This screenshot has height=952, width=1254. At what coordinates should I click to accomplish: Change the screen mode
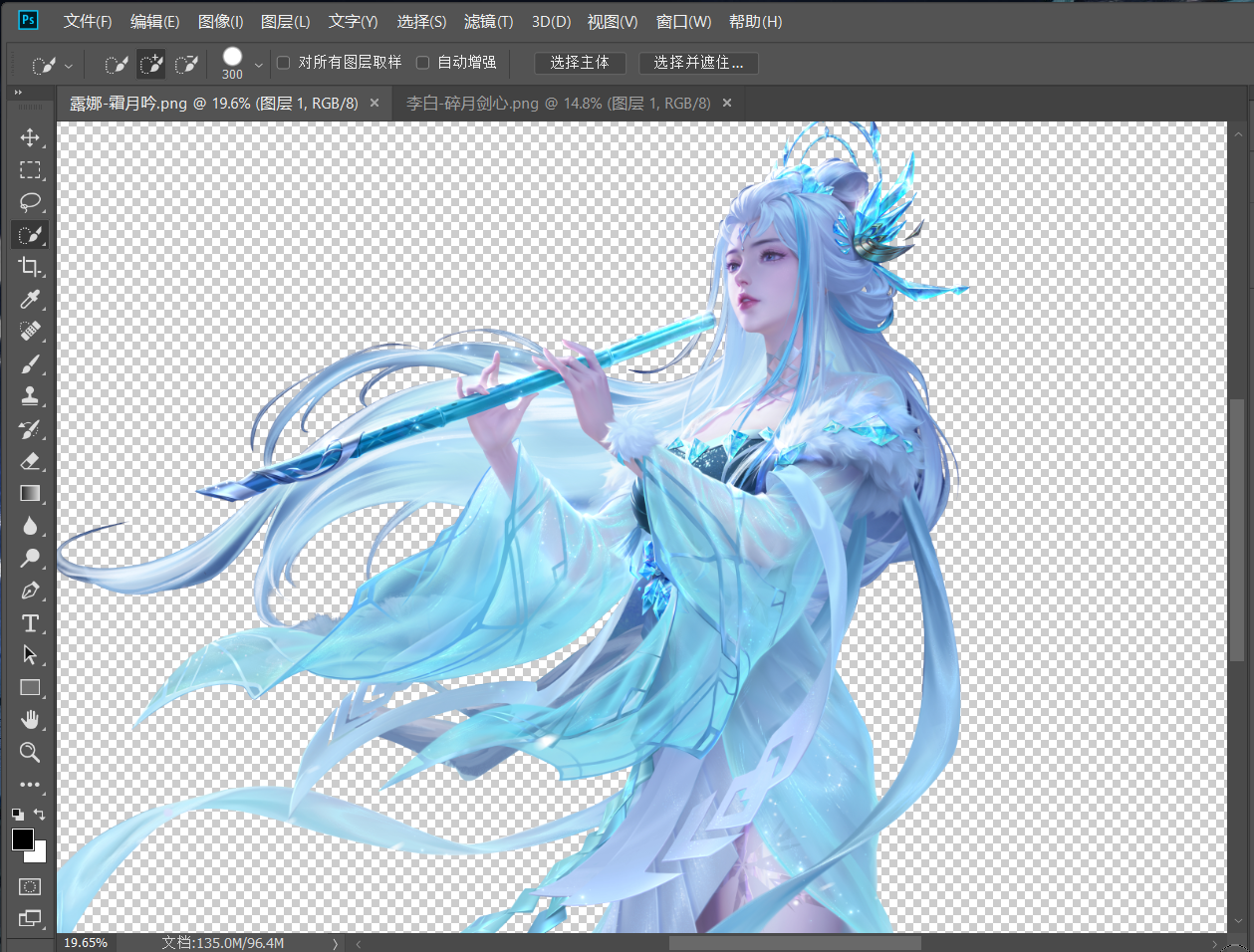pyautogui.click(x=30, y=918)
